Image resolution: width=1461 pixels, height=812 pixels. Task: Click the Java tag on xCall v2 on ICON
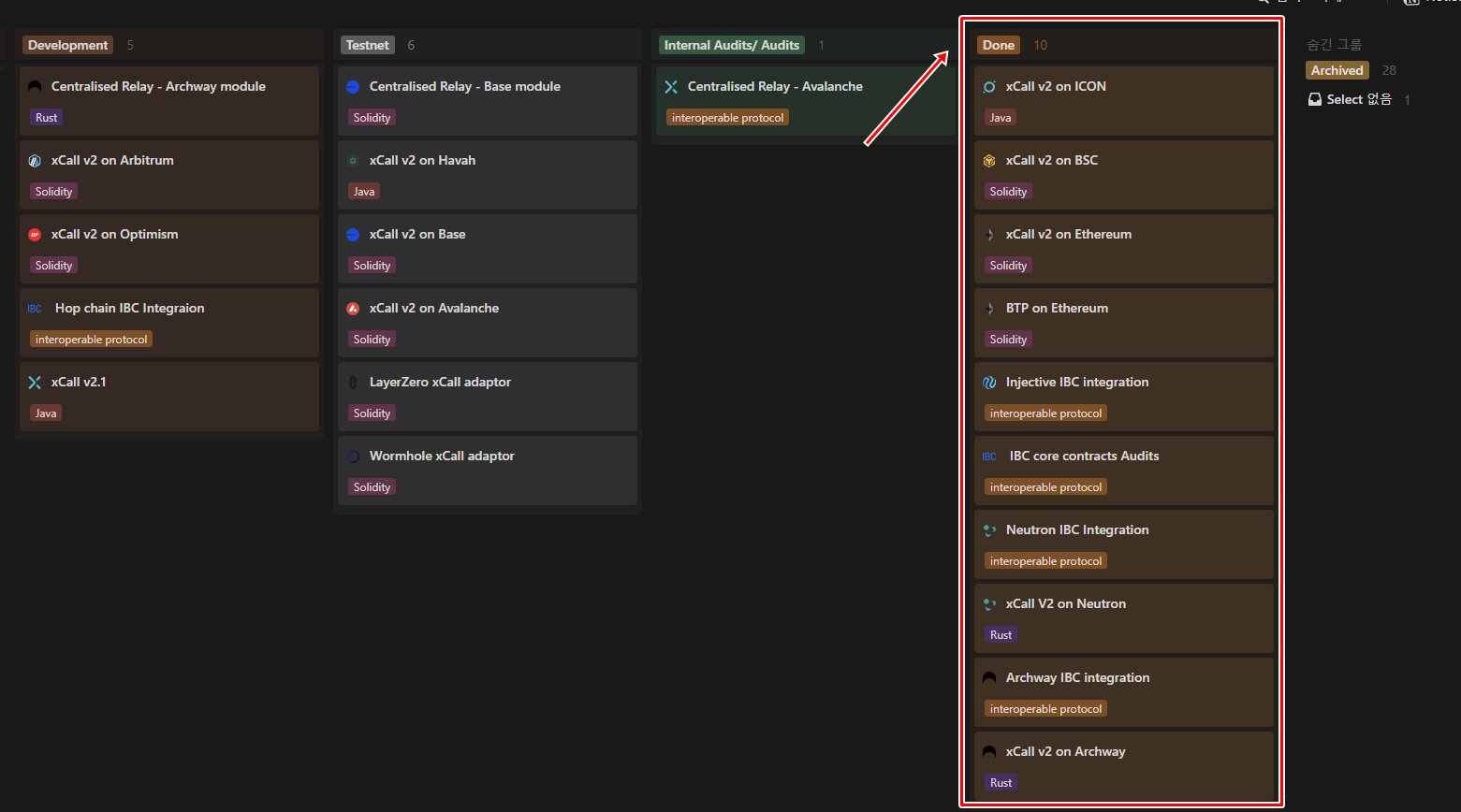[1001, 118]
